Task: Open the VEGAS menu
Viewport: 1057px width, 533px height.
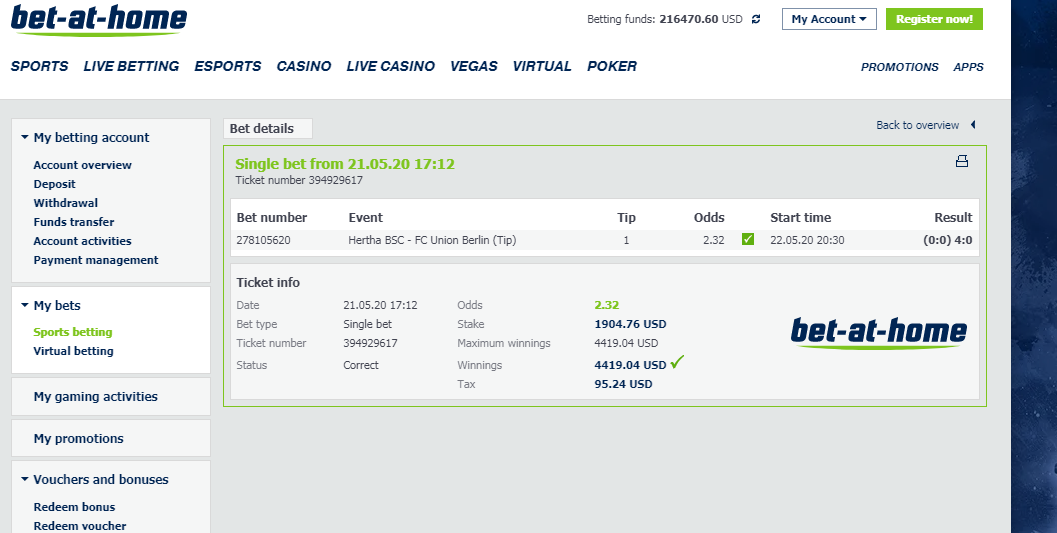Action: (474, 66)
